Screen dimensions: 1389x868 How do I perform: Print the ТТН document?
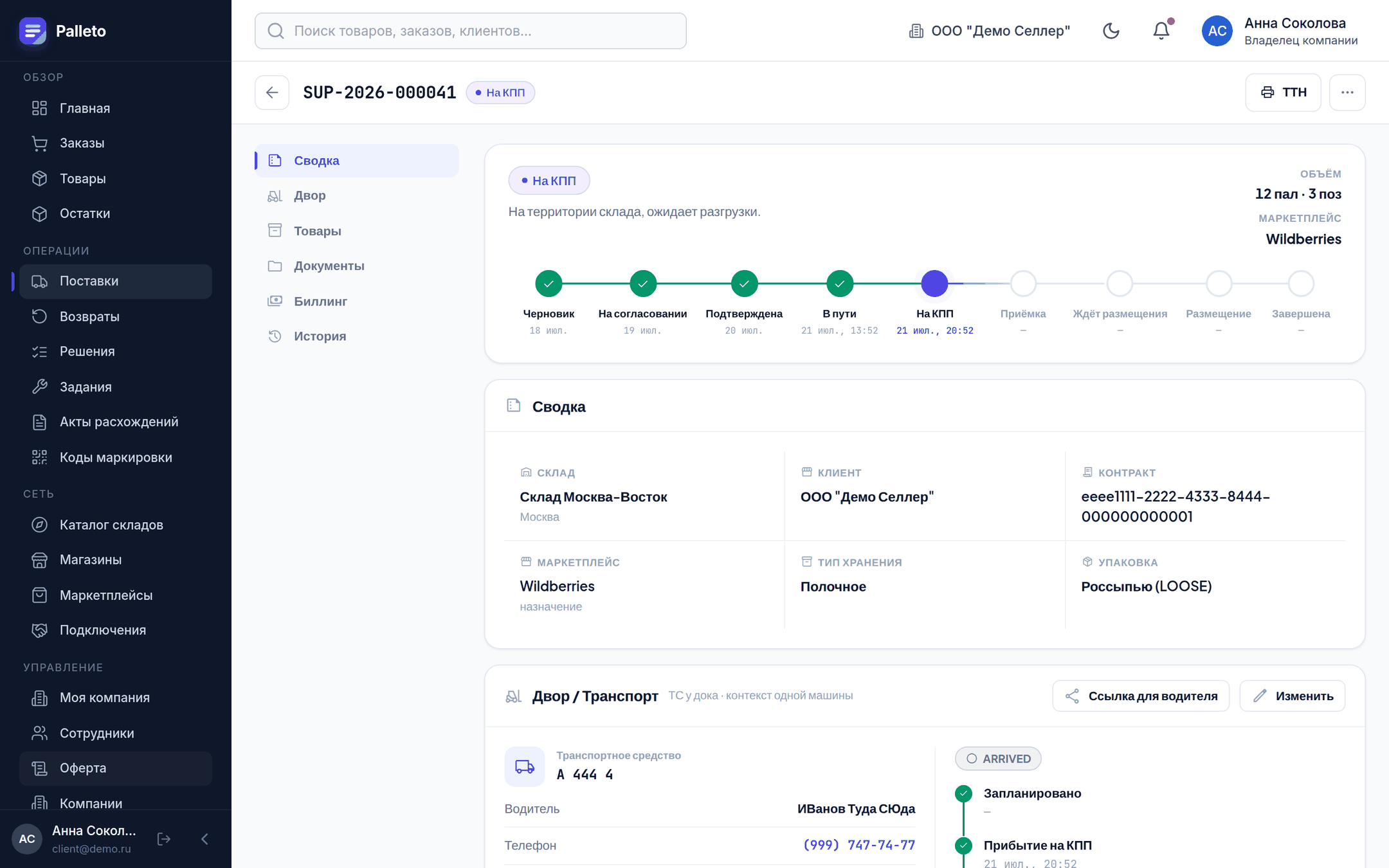pos(1283,93)
